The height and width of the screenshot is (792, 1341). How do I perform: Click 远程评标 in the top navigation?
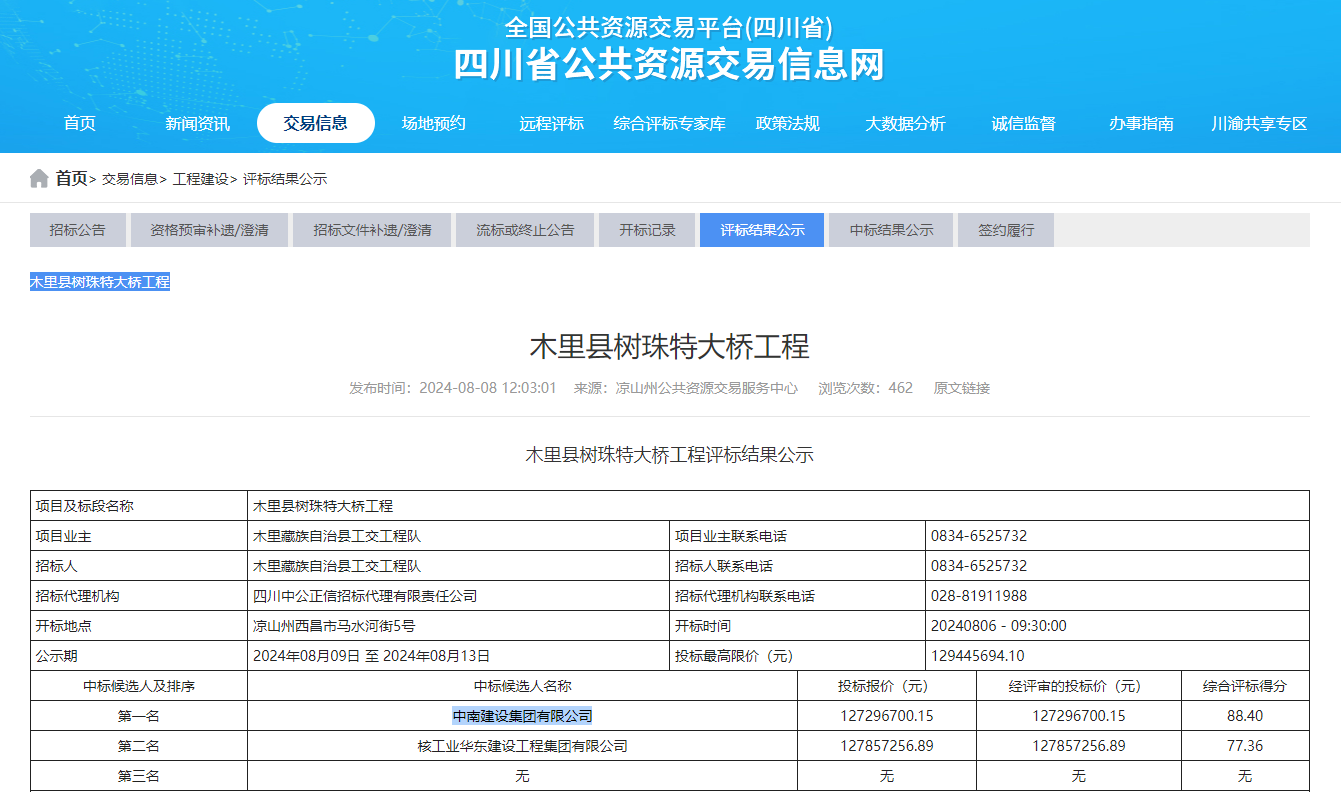tap(551, 123)
